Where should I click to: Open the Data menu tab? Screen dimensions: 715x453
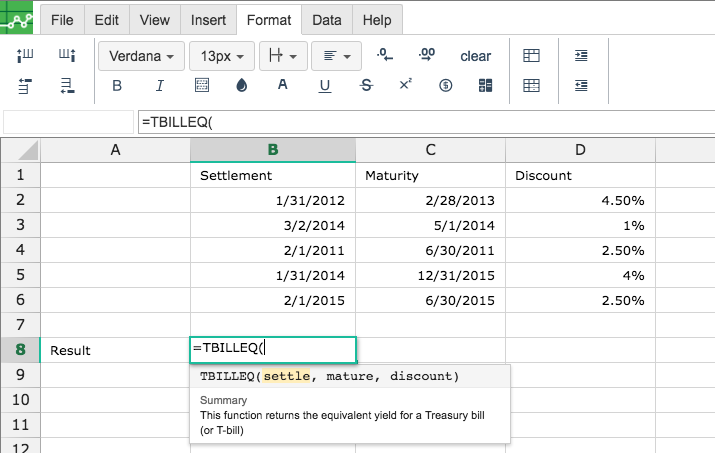327,20
